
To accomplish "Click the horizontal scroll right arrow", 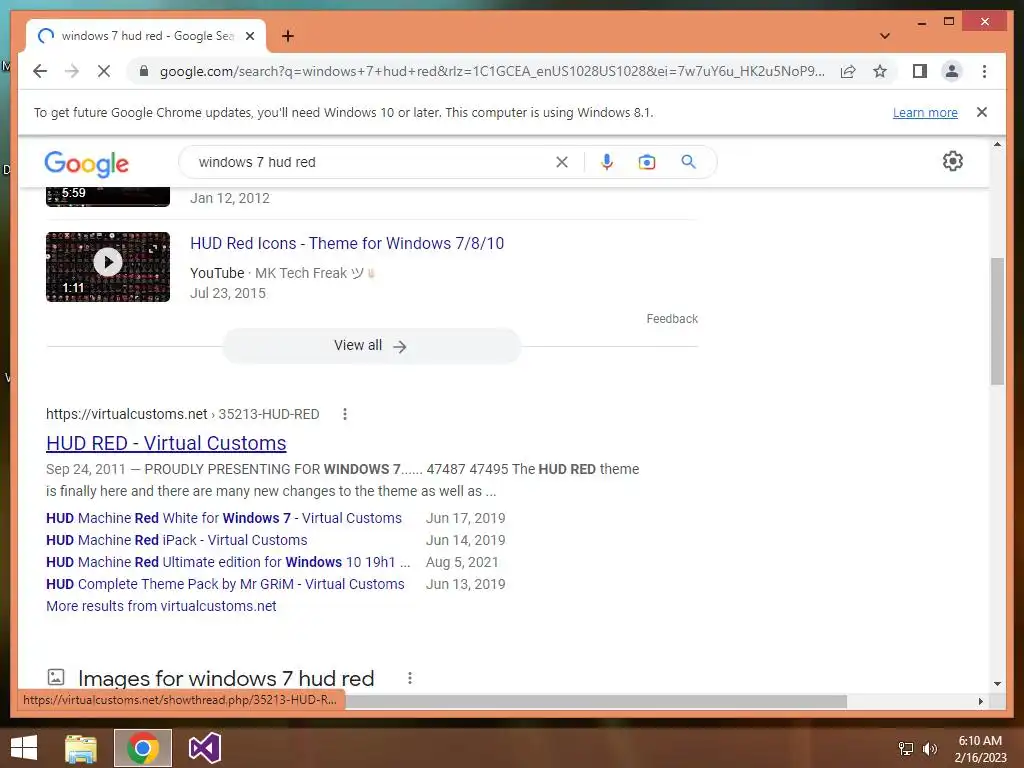I will pos(981,701).
